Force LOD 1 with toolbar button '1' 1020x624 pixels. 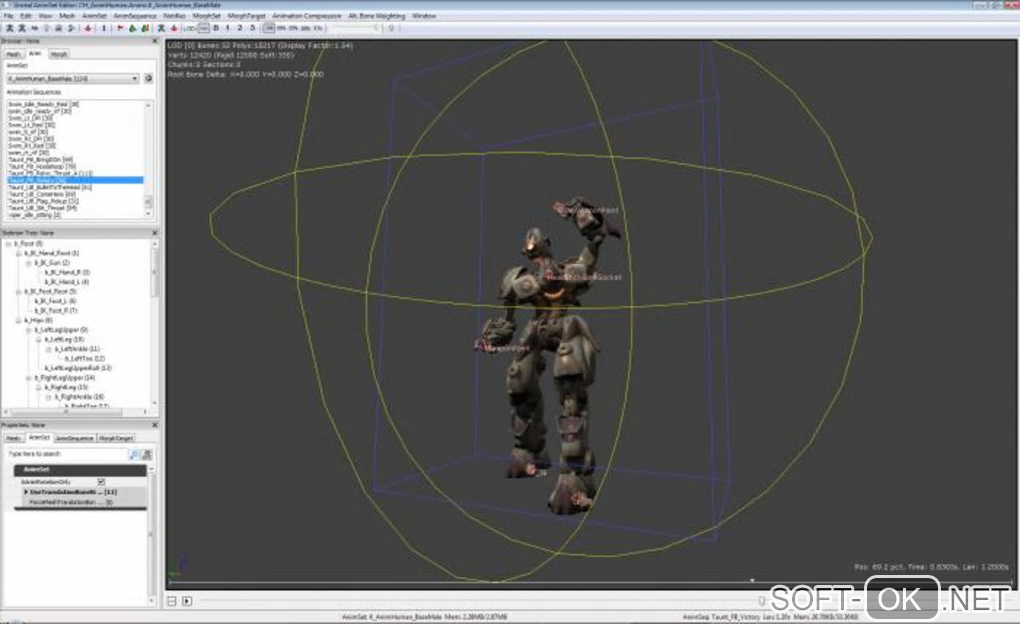228,28
